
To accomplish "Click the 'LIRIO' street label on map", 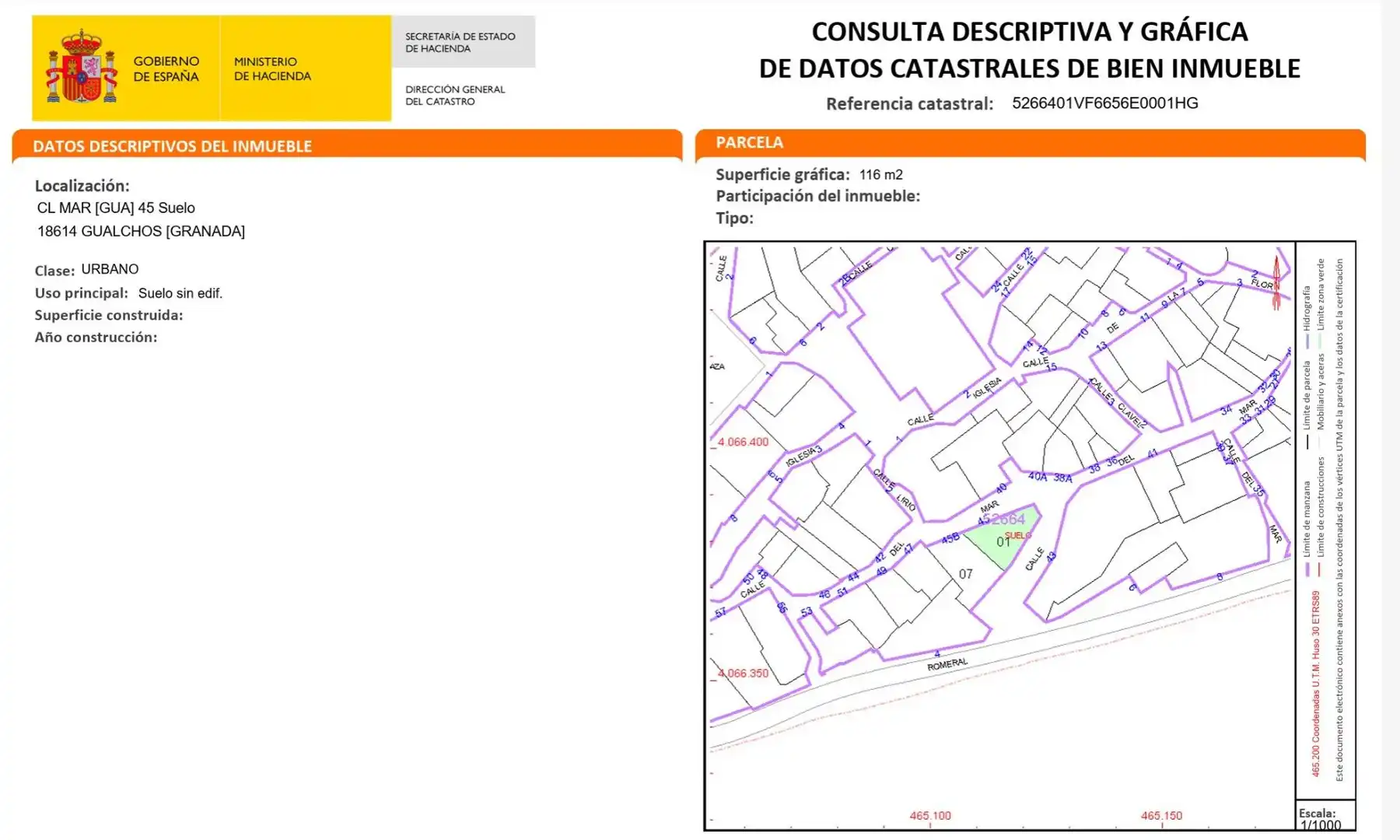I will point(906,502).
